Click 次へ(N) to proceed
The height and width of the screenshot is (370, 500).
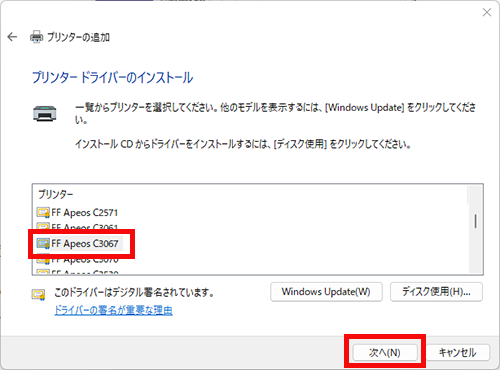point(385,352)
